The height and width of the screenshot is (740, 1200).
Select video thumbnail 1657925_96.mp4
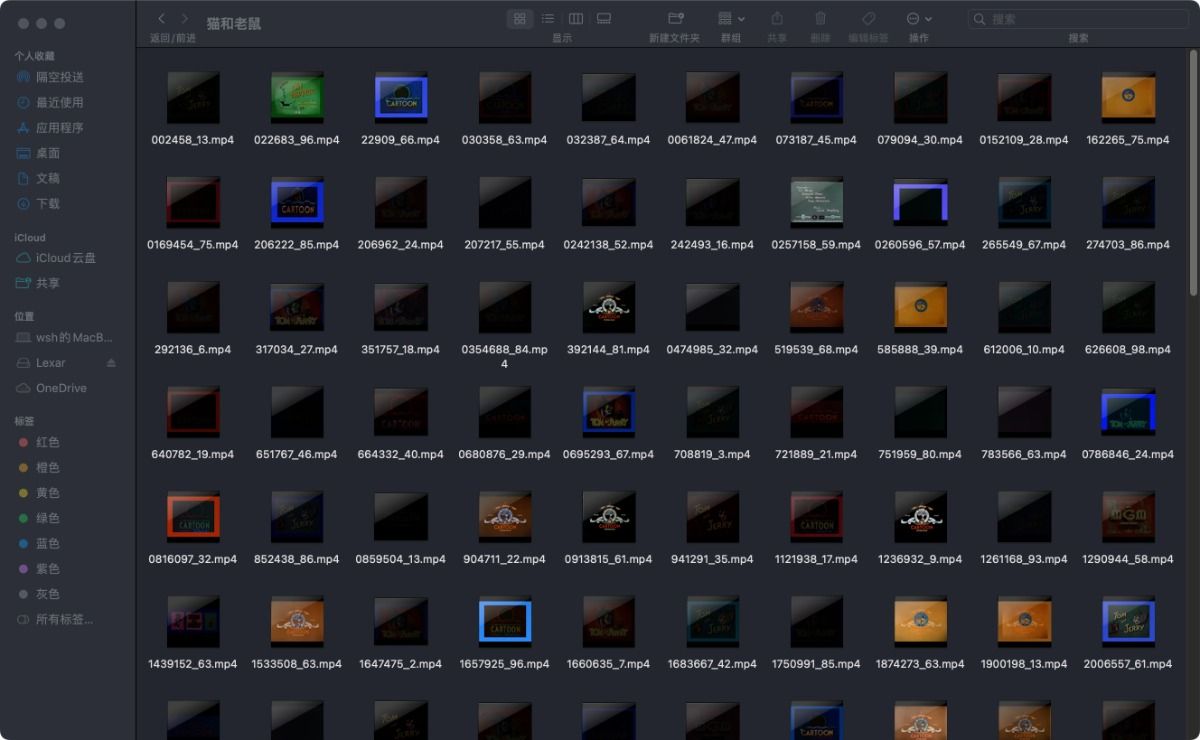coord(505,621)
